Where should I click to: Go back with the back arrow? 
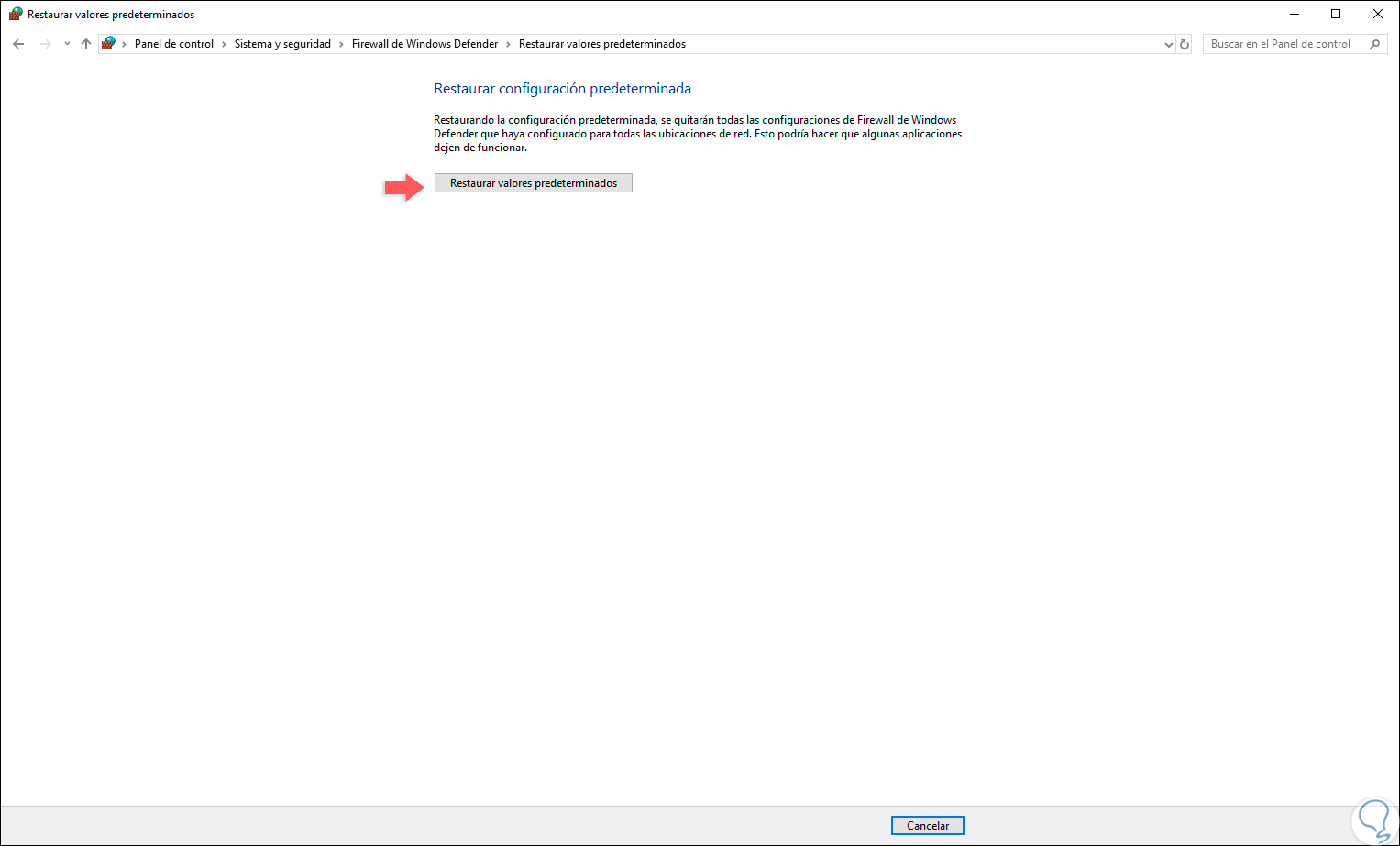[18, 44]
